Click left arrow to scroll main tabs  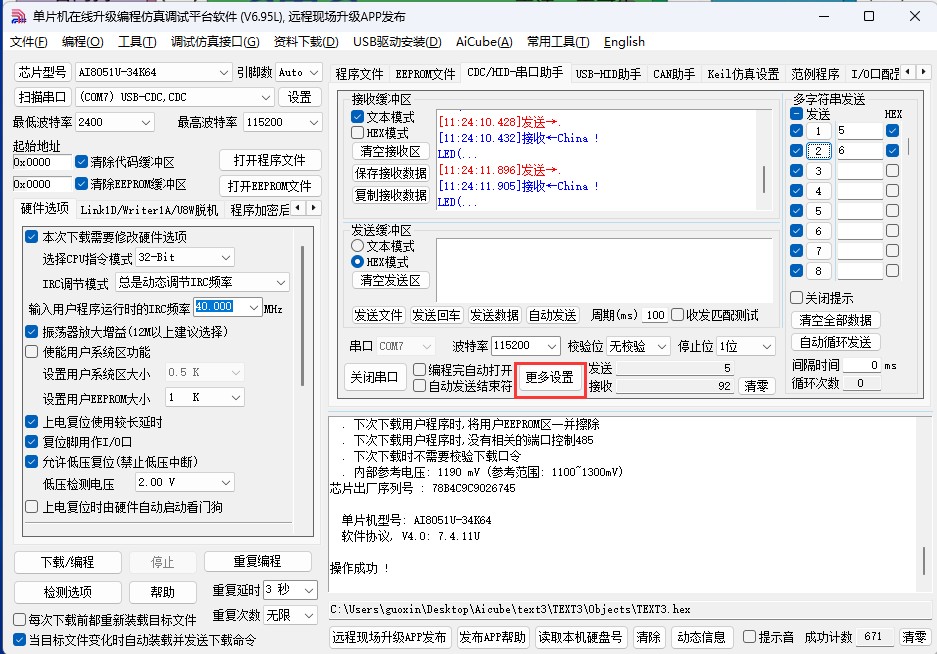click(908, 72)
